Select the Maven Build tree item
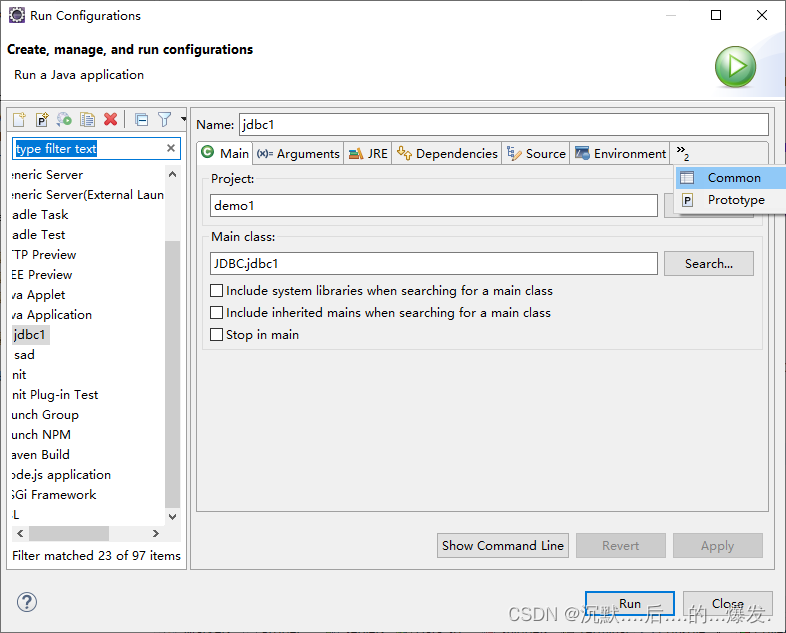Image resolution: width=786 pixels, height=633 pixels. click(41, 455)
